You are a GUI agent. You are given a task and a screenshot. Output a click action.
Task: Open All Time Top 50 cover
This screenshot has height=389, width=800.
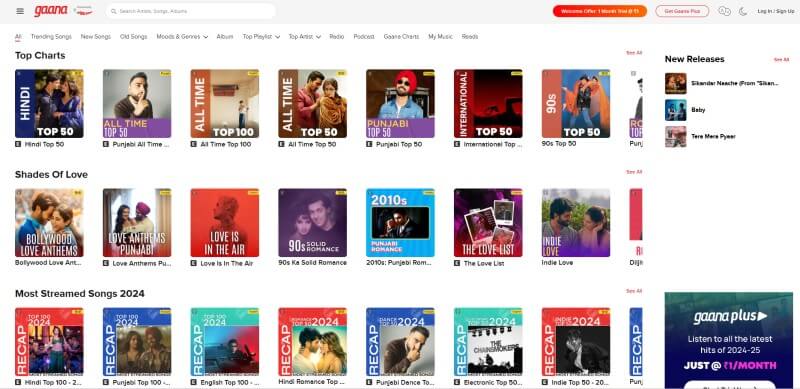tap(312, 104)
